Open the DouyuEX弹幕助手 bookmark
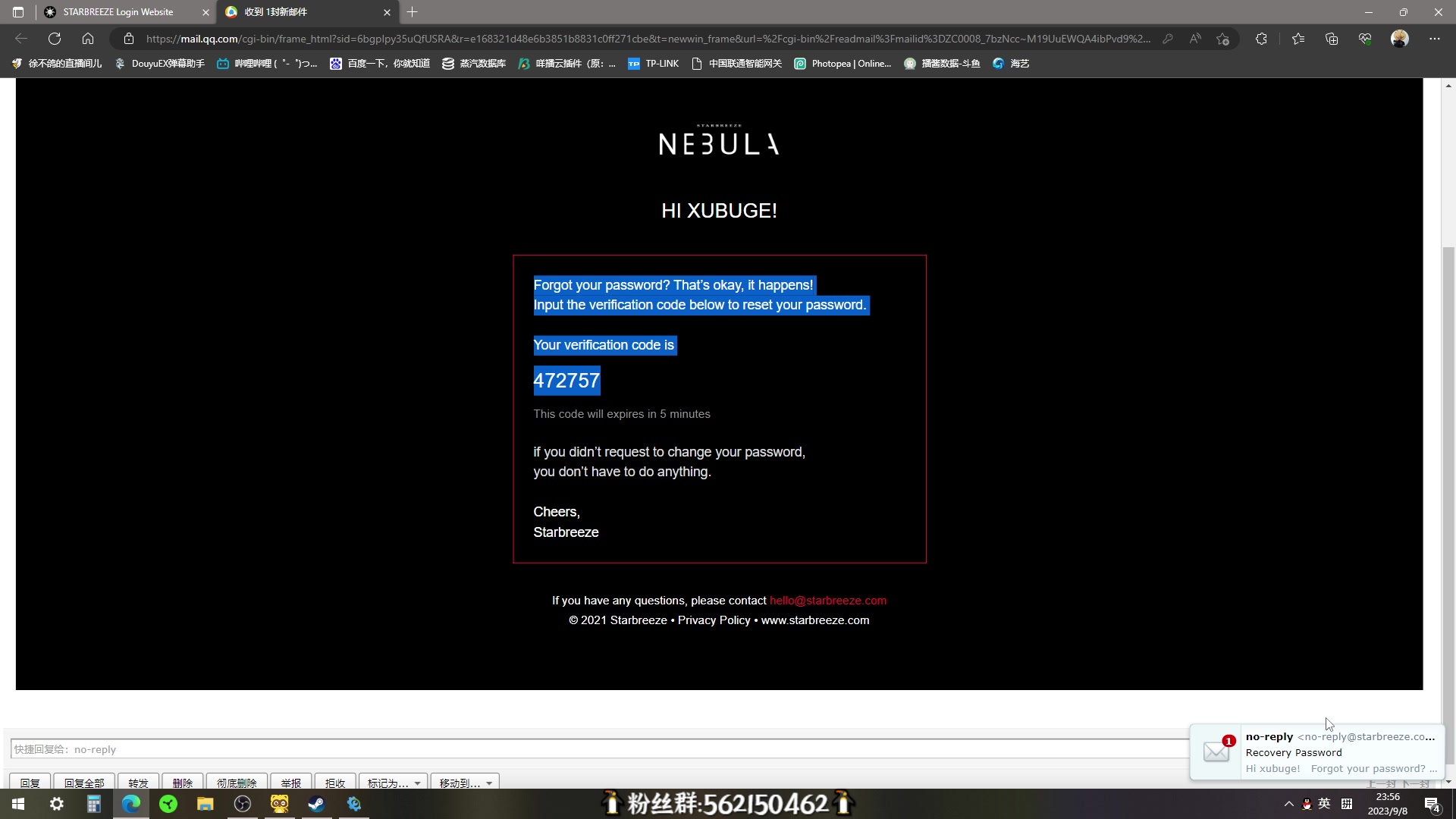The width and height of the screenshot is (1456, 819). [160, 64]
